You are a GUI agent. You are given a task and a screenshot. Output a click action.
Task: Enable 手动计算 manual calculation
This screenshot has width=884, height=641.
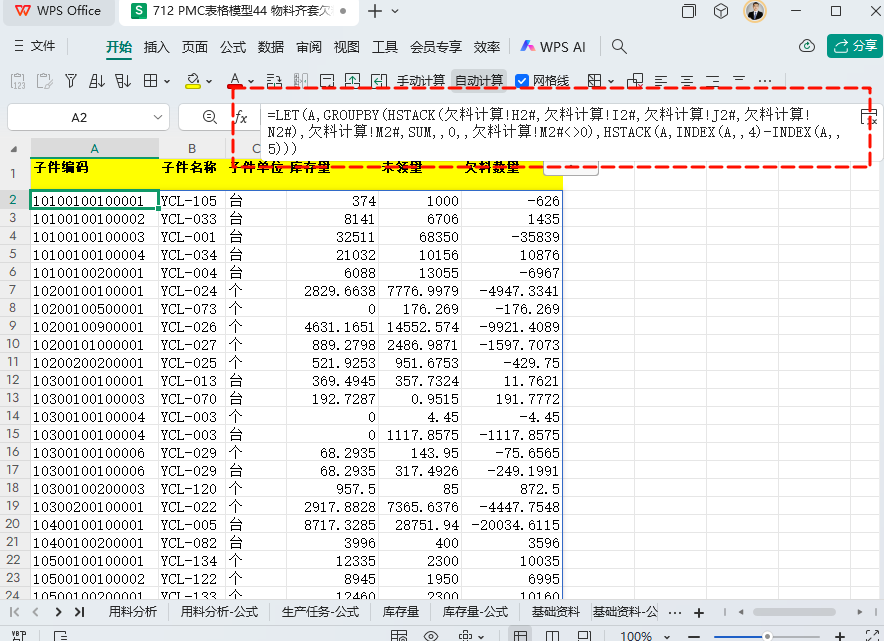point(421,81)
